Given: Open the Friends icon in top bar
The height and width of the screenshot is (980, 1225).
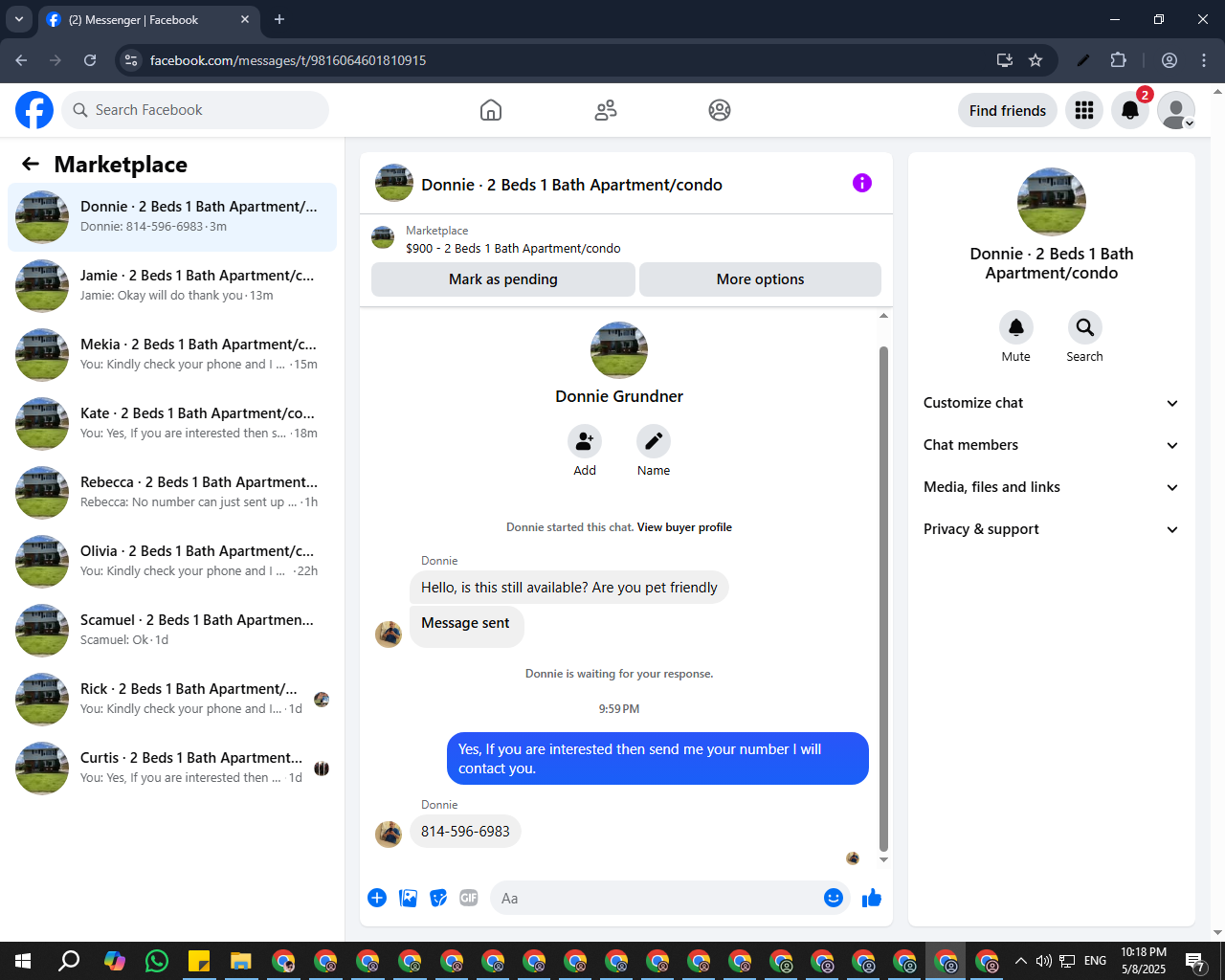Looking at the screenshot, I should 606,110.
